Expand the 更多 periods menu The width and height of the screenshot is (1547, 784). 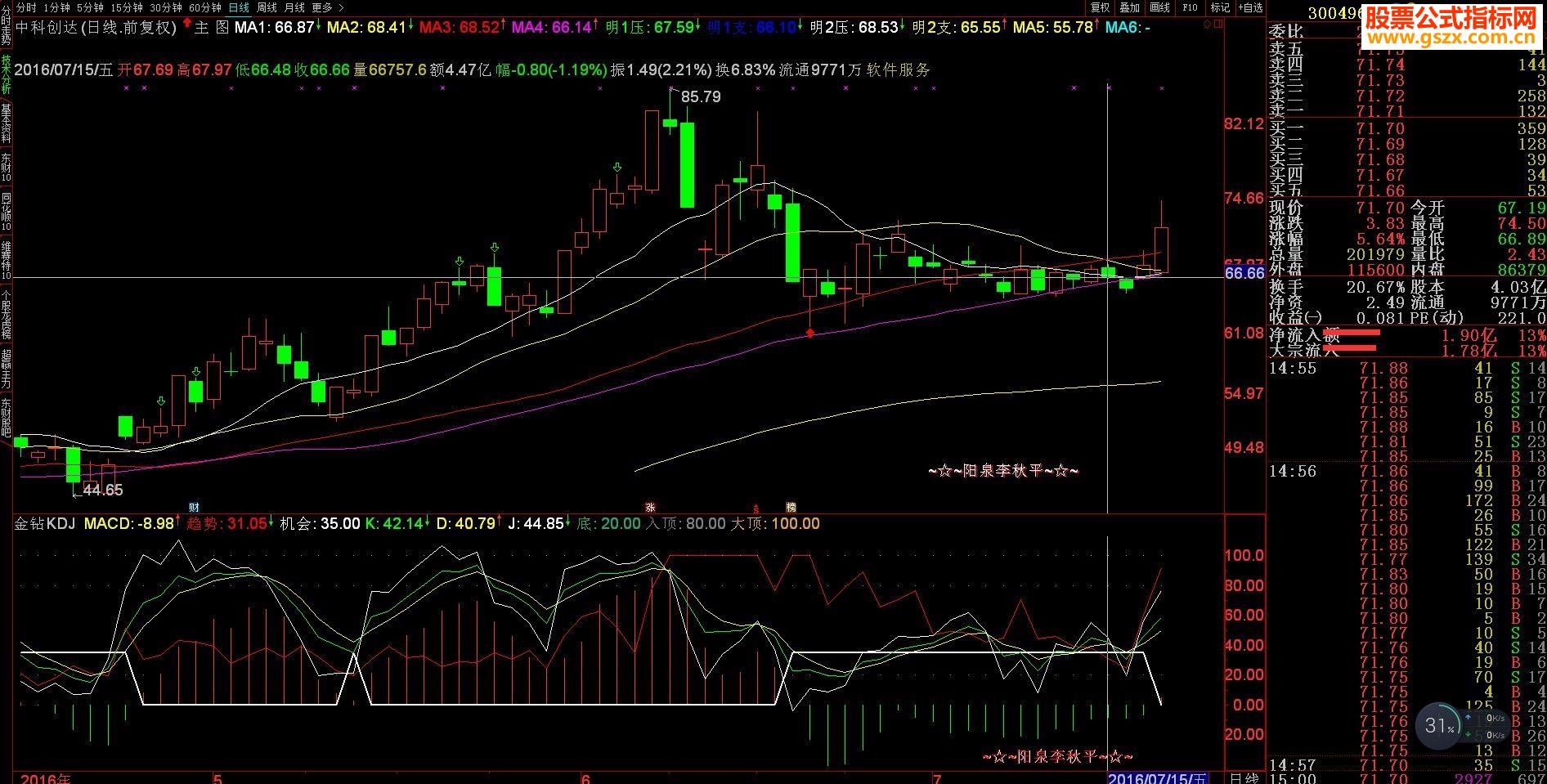(x=327, y=7)
